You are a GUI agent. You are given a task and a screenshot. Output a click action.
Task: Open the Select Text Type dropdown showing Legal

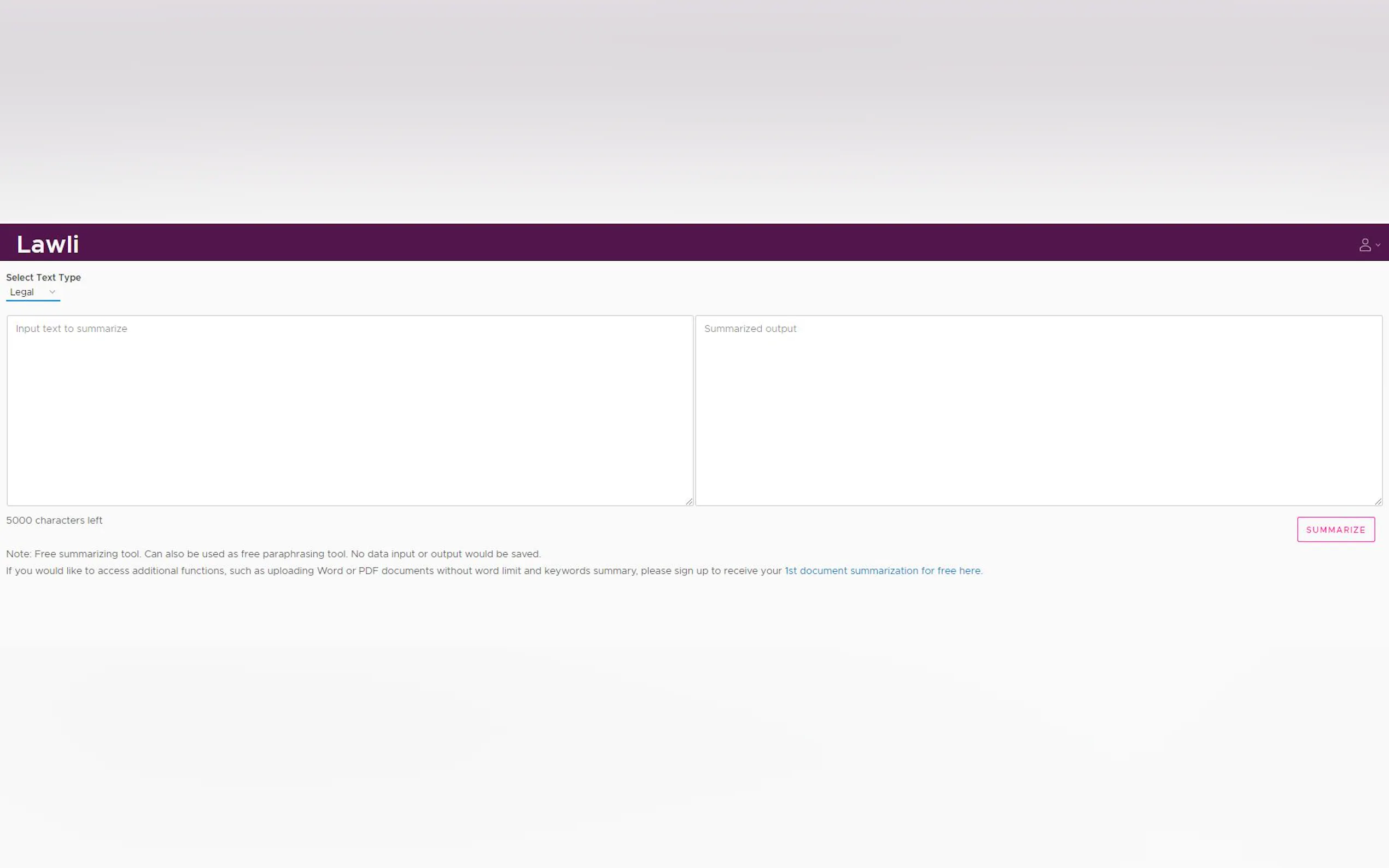pyautogui.click(x=33, y=292)
